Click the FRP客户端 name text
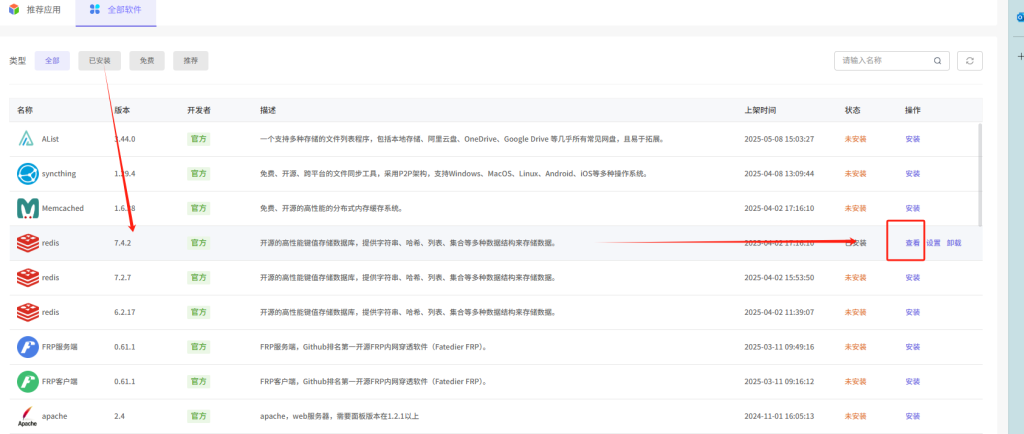 61,381
